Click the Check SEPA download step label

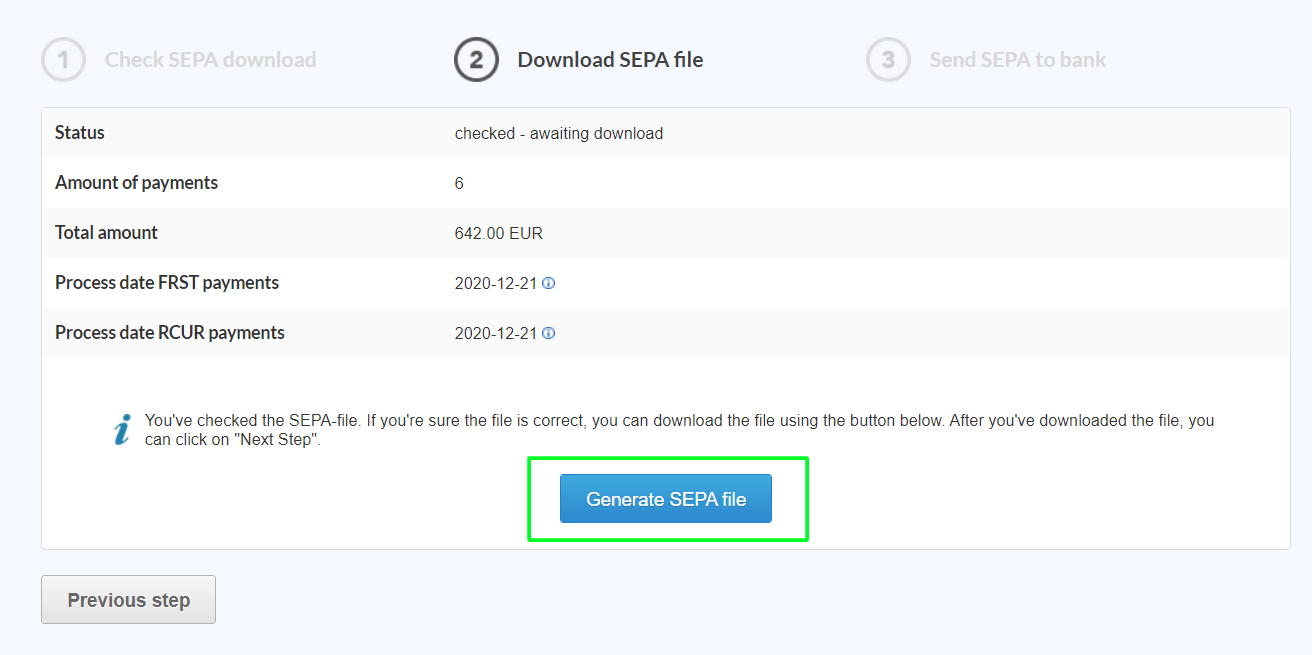210,60
